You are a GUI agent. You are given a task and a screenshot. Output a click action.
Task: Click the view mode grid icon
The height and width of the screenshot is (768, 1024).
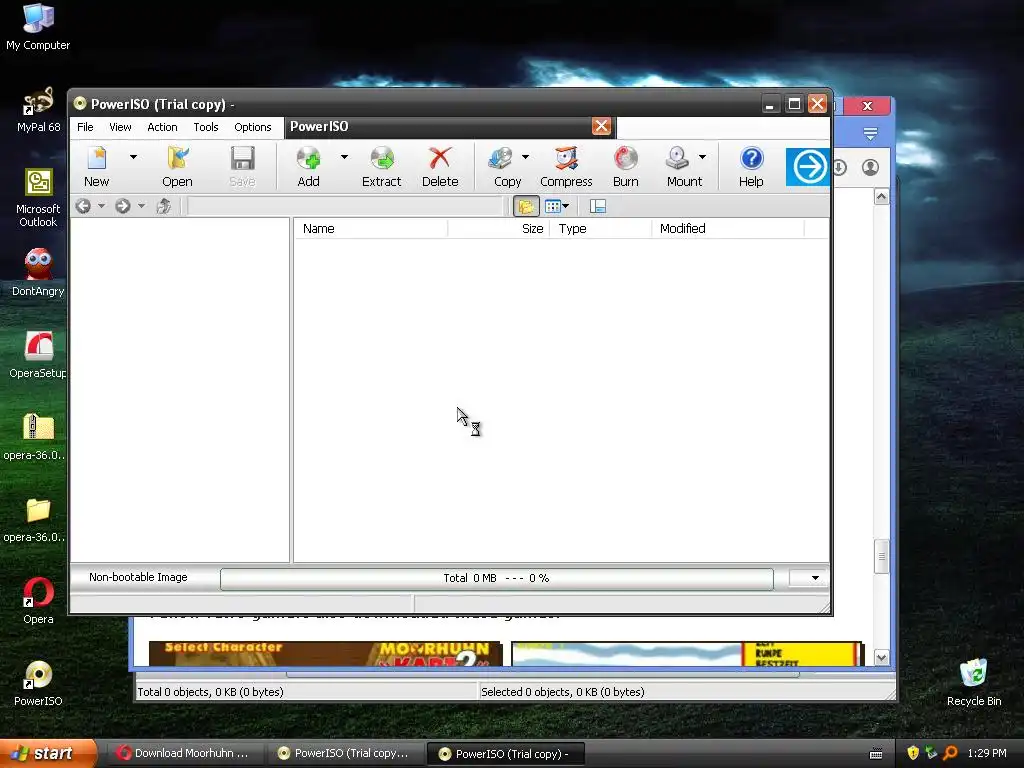(552, 206)
